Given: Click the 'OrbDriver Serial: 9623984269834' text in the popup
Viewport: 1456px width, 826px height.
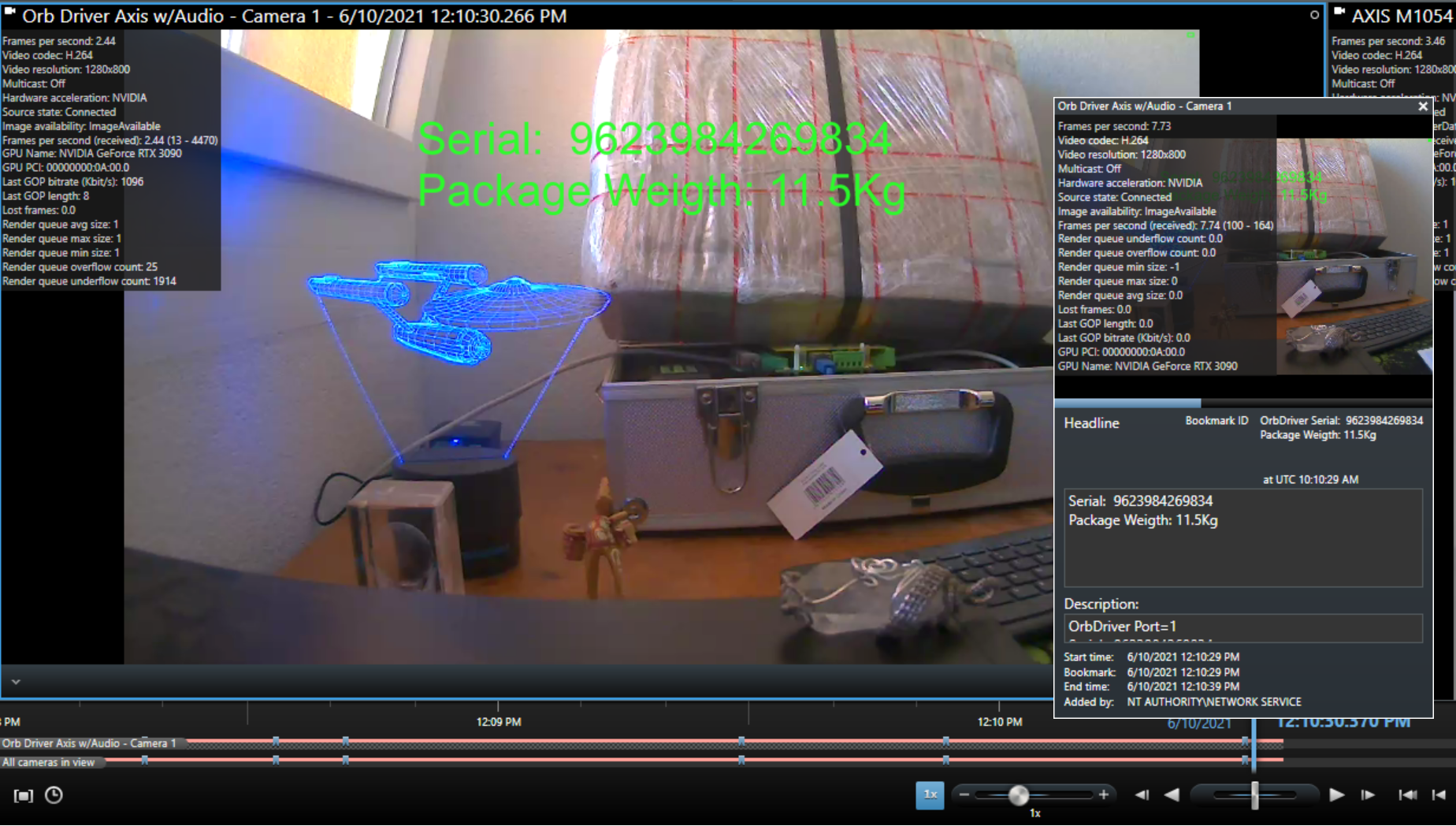Looking at the screenshot, I should tap(1341, 421).
